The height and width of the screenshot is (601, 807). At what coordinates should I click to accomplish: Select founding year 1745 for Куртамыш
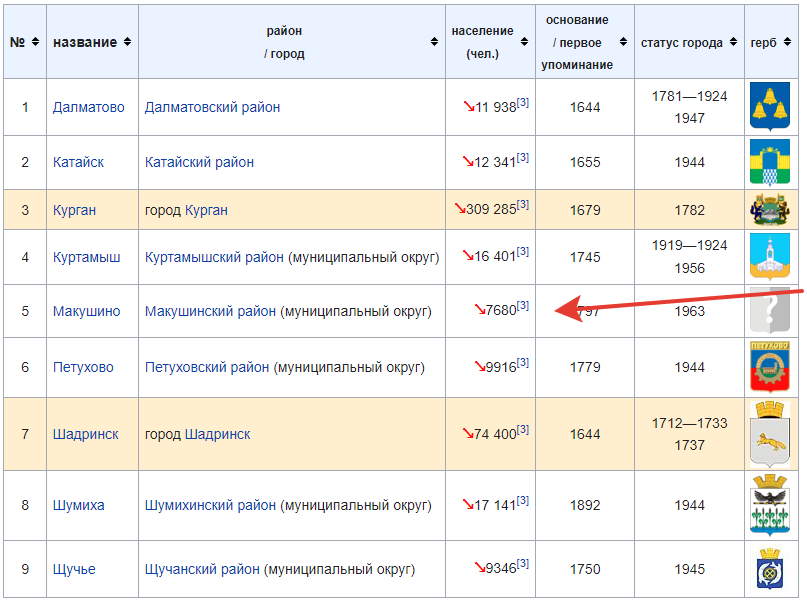585,257
